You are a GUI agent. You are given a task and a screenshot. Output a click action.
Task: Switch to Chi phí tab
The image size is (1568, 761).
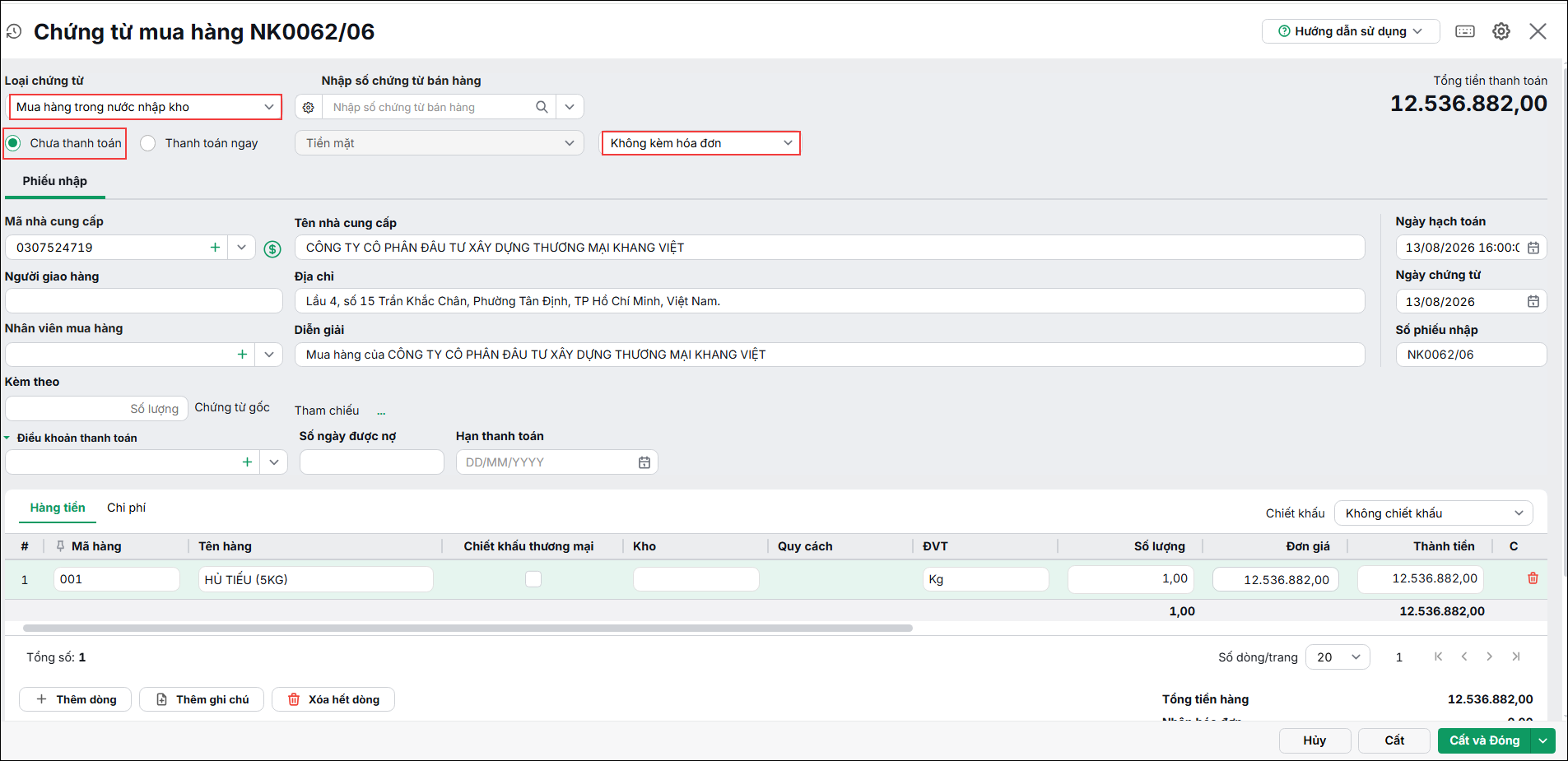(126, 508)
